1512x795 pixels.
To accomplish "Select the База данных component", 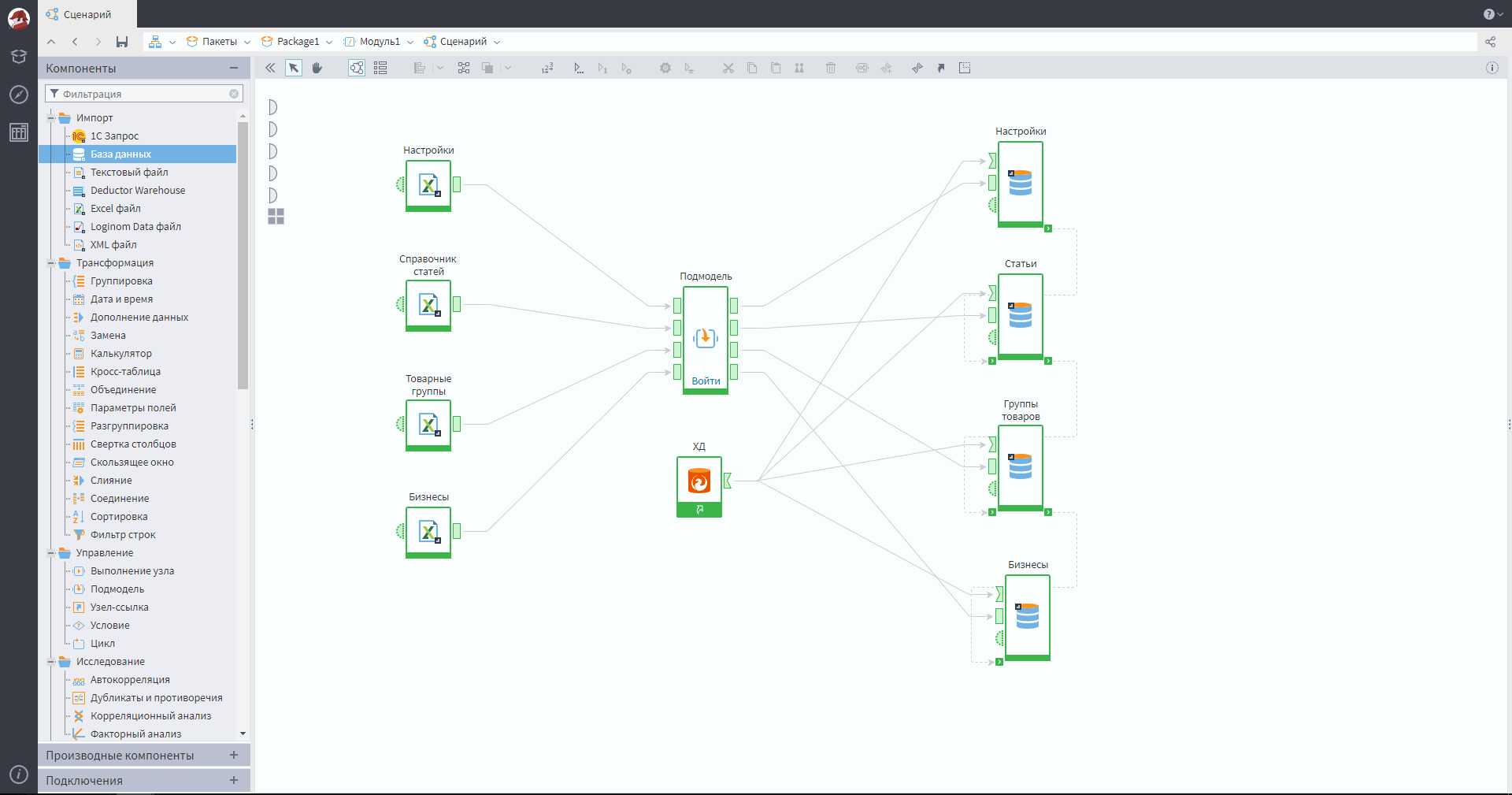I will (137, 154).
